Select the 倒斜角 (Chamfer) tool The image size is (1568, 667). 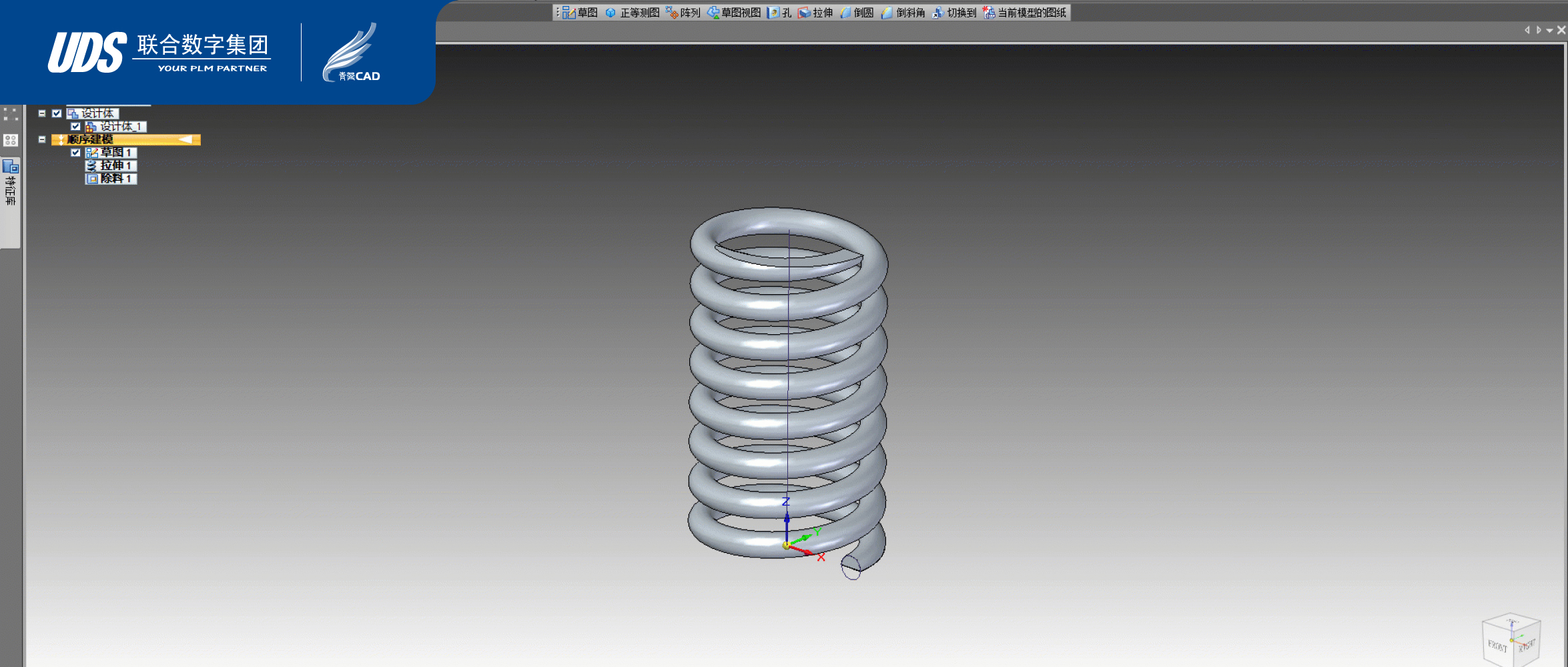(x=903, y=13)
